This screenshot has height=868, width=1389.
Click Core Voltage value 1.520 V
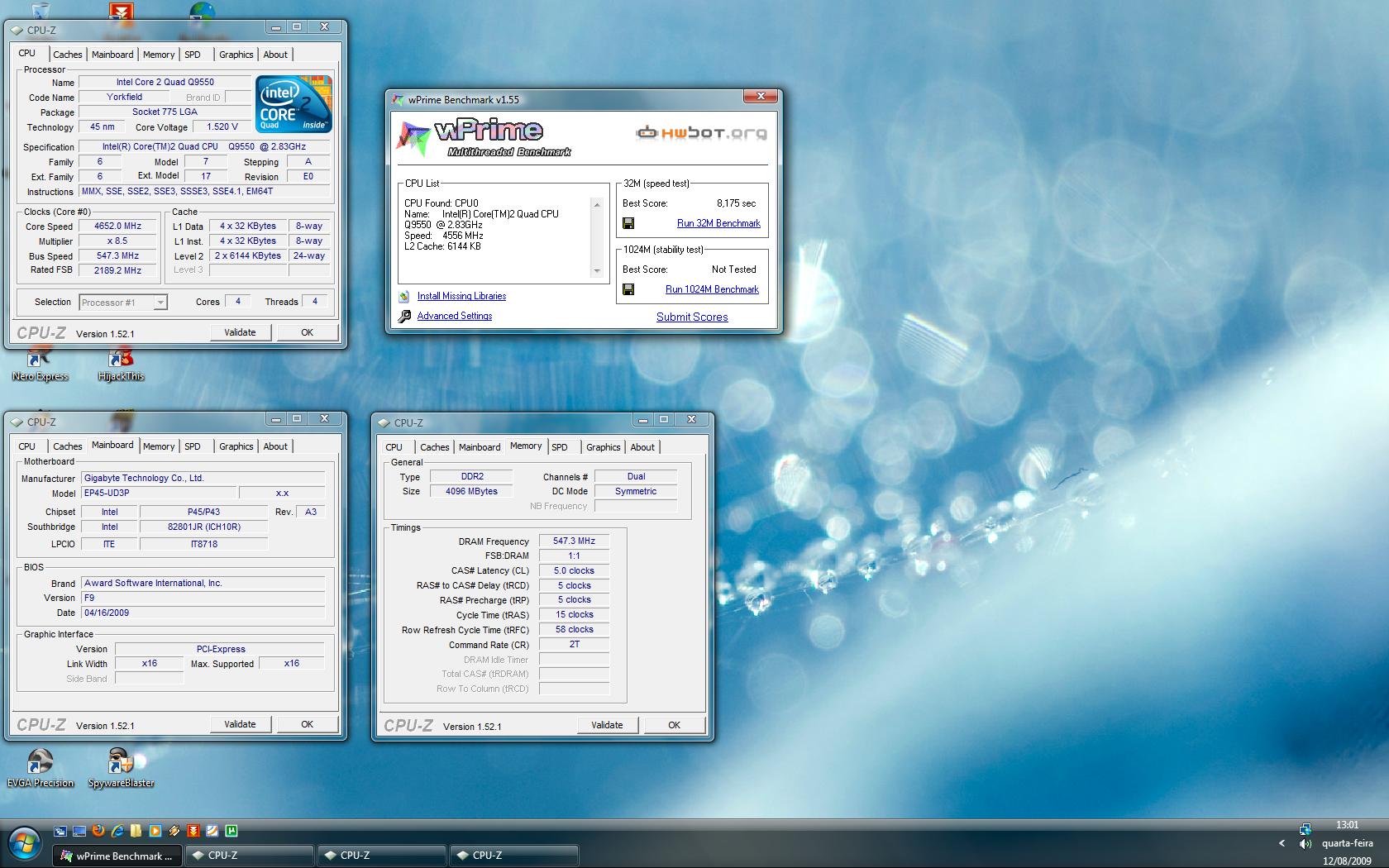[222, 127]
